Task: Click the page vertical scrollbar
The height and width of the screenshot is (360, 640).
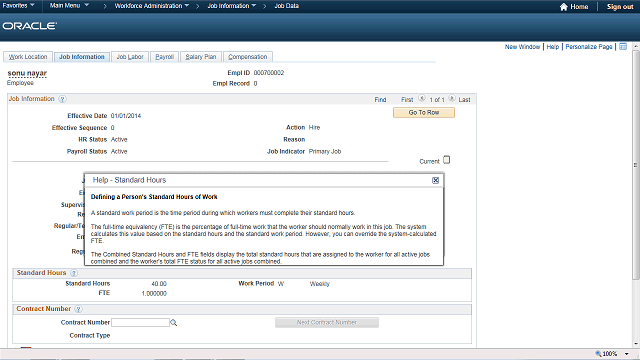Action: pyautogui.click(x=635, y=165)
